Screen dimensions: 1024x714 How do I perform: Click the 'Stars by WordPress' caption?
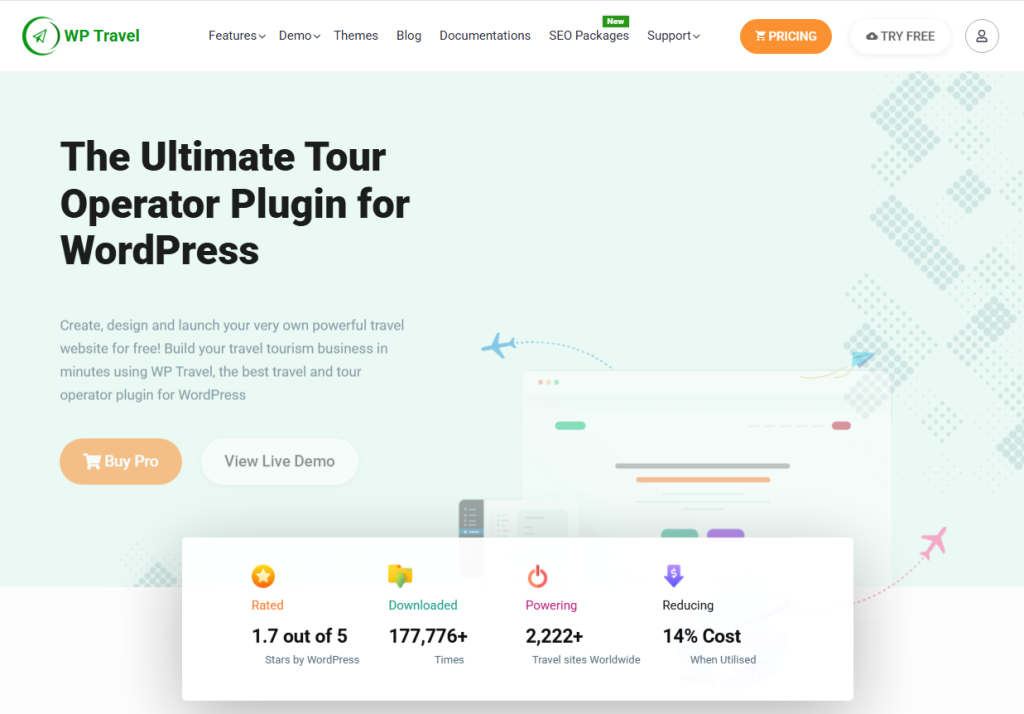(312, 660)
